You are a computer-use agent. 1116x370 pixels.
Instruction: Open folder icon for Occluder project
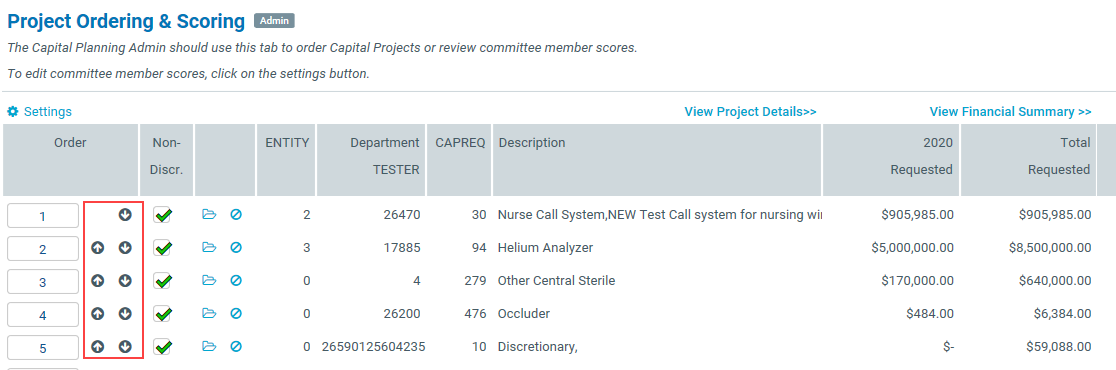tap(209, 314)
